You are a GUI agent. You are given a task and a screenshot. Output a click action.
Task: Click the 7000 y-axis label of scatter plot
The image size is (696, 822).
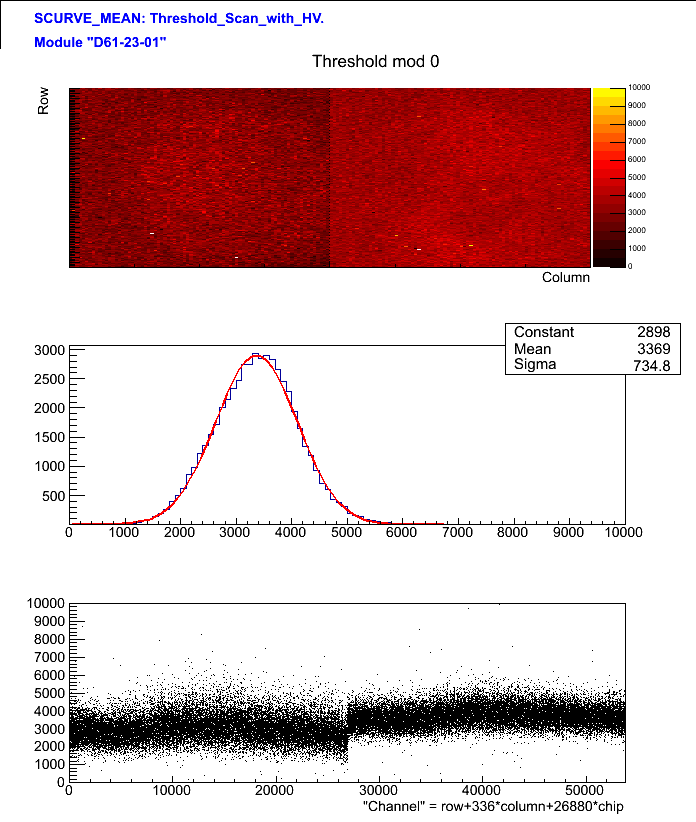point(49,657)
